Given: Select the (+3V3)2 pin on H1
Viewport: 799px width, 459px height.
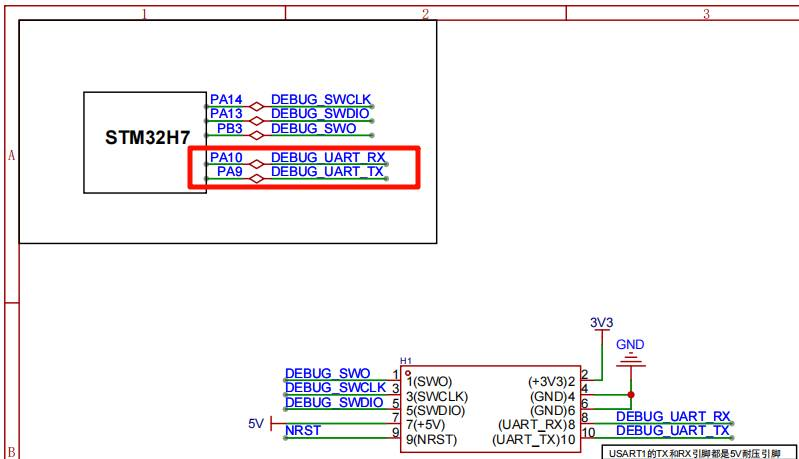Looking at the screenshot, I should click(x=551, y=382).
